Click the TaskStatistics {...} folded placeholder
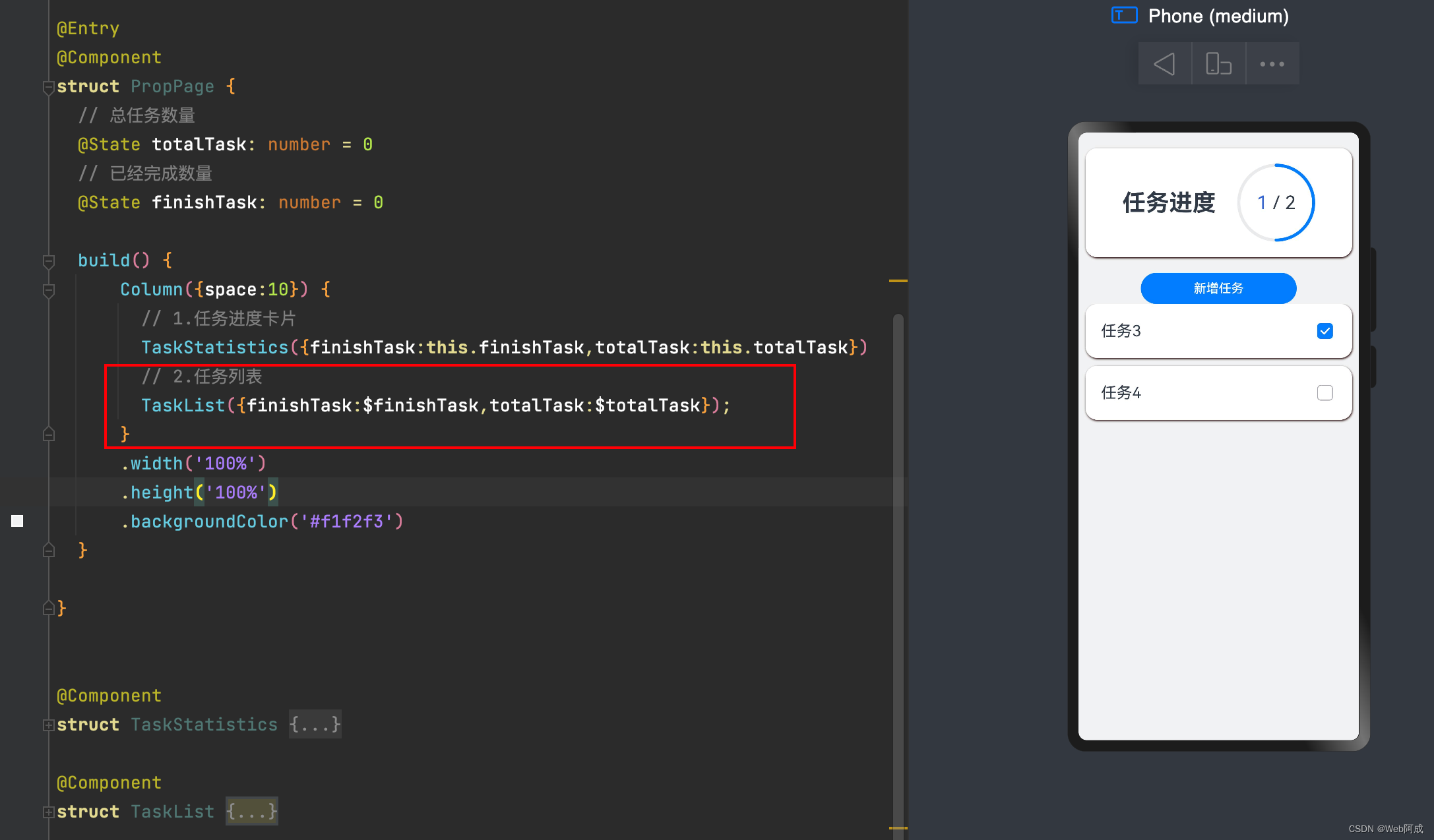This screenshot has width=1434, height=840. tap(315, 725)
